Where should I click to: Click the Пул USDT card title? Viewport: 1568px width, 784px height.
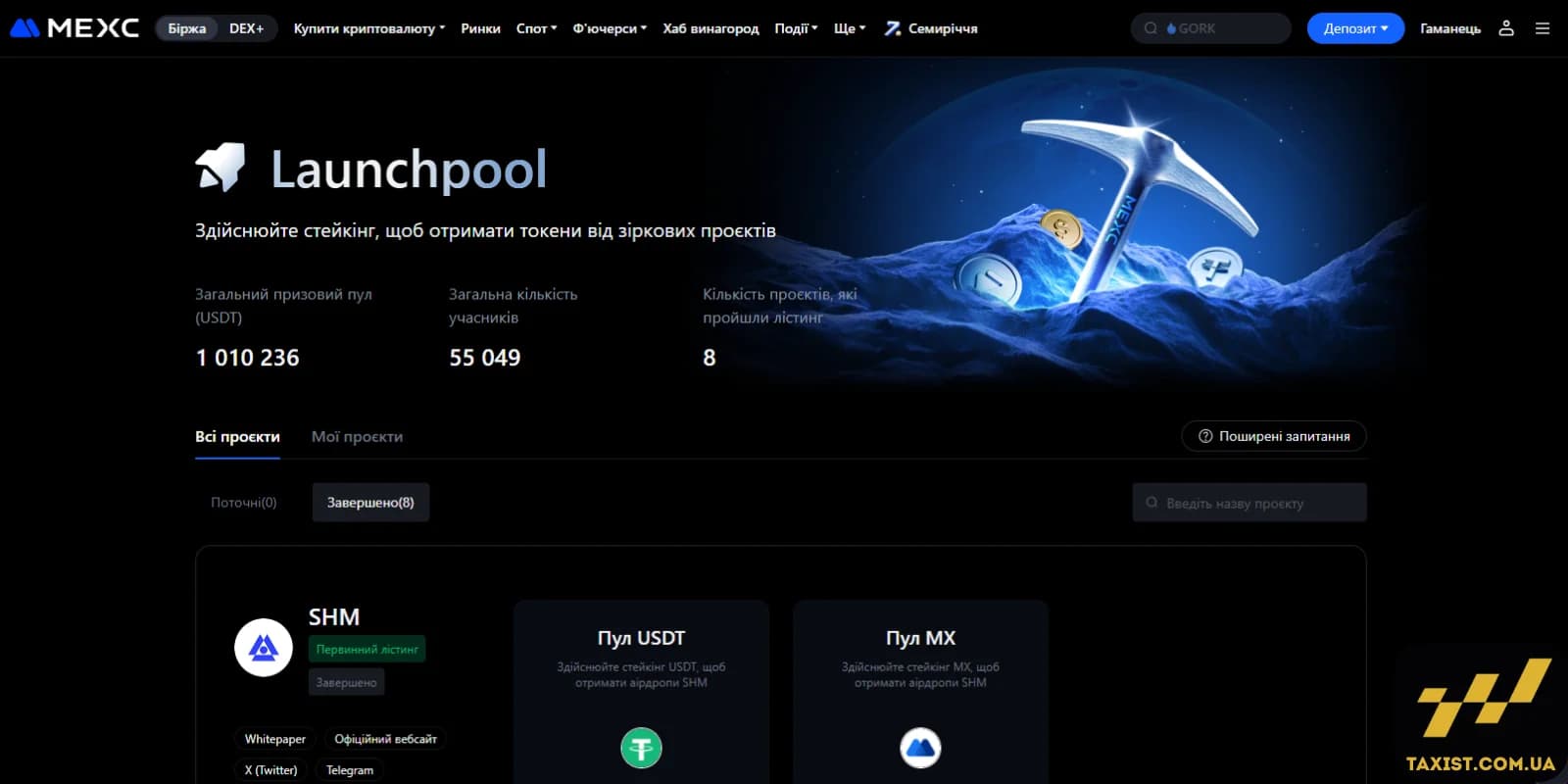pos(641,638)
